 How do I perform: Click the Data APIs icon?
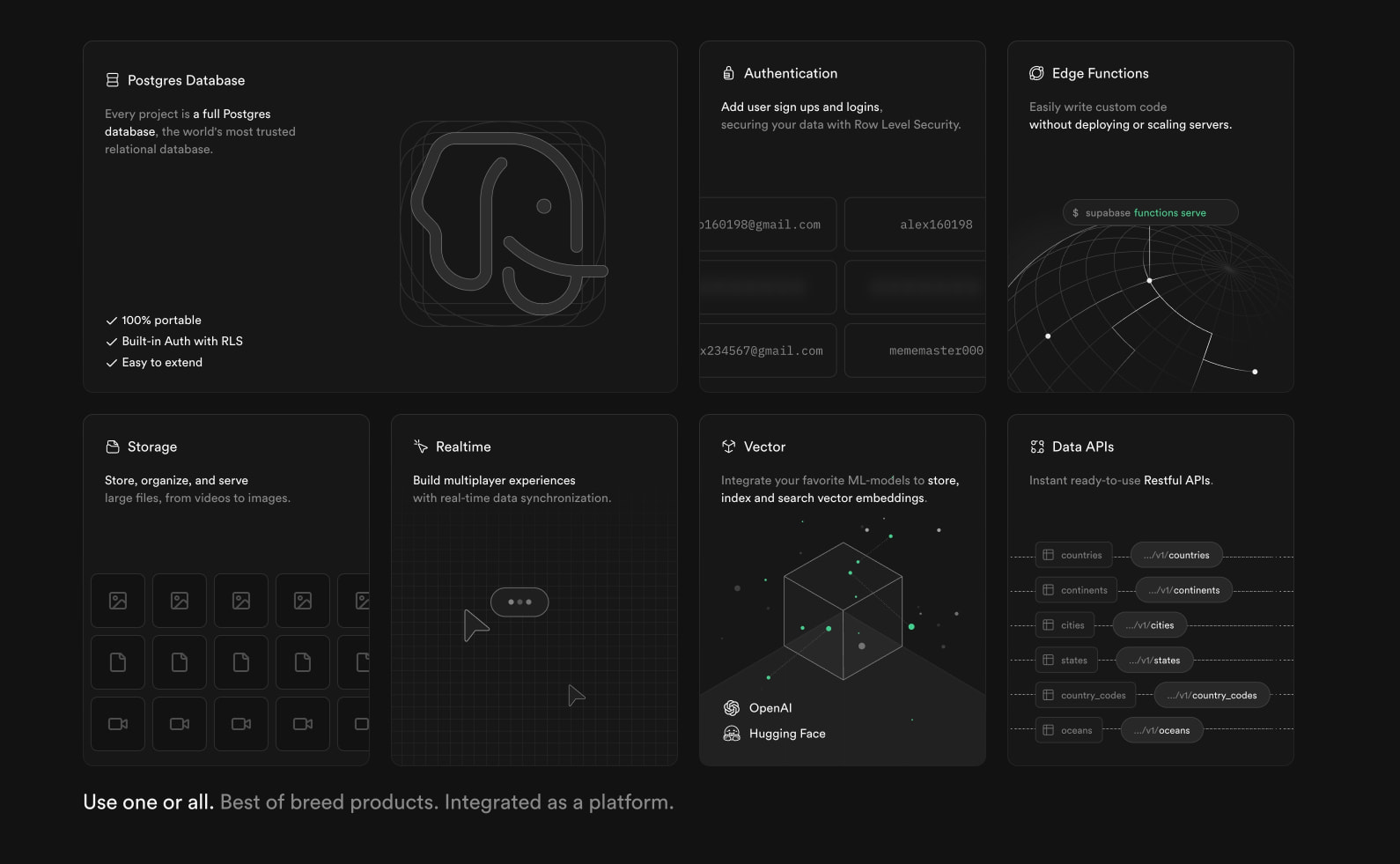1037,447
